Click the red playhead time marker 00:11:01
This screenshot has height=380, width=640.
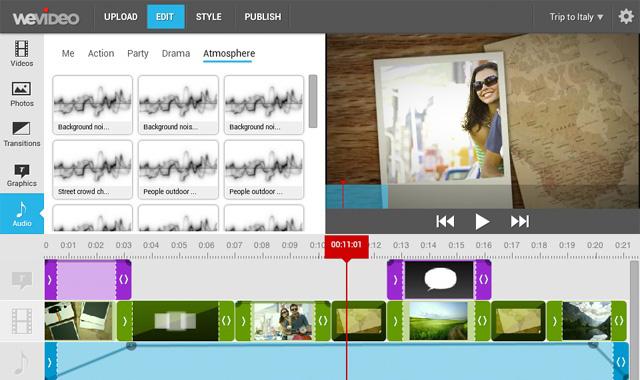pyautogui.click(x=346, y=246)
